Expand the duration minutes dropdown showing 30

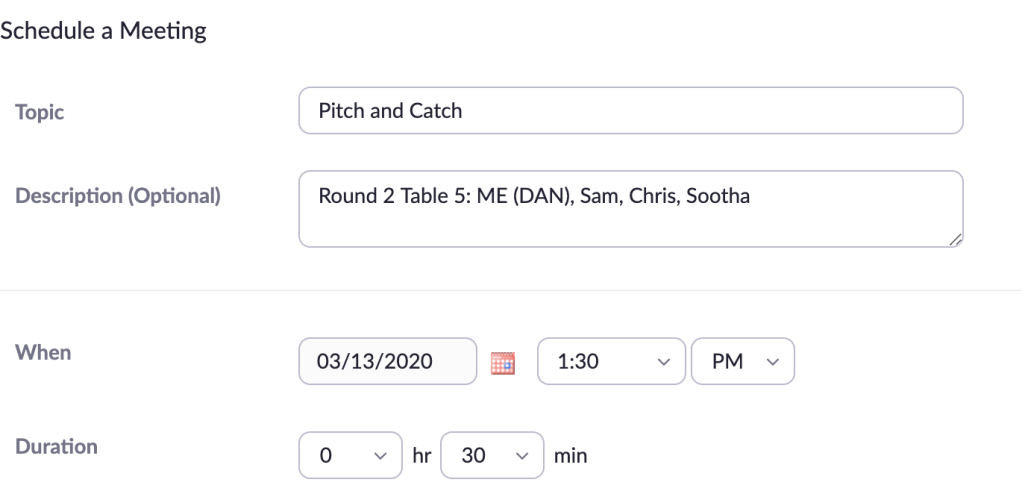click(x=492, y=455)
